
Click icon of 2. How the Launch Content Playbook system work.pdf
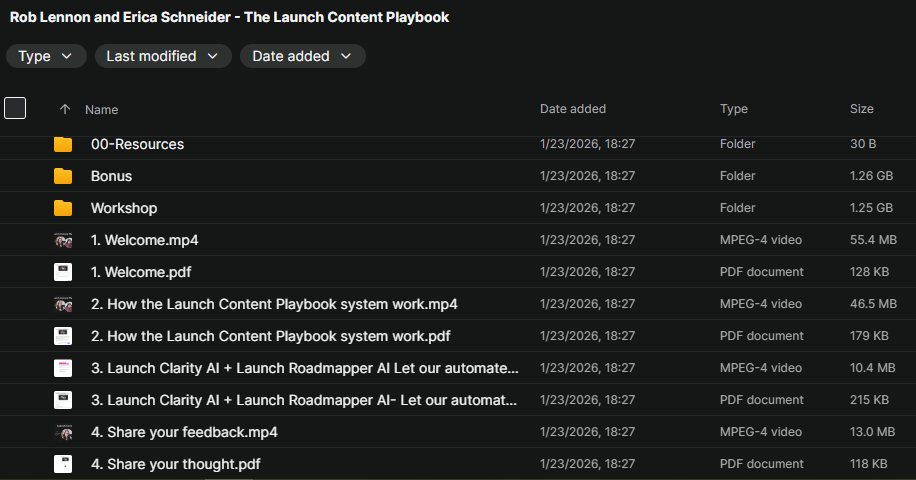coord(63,336)
